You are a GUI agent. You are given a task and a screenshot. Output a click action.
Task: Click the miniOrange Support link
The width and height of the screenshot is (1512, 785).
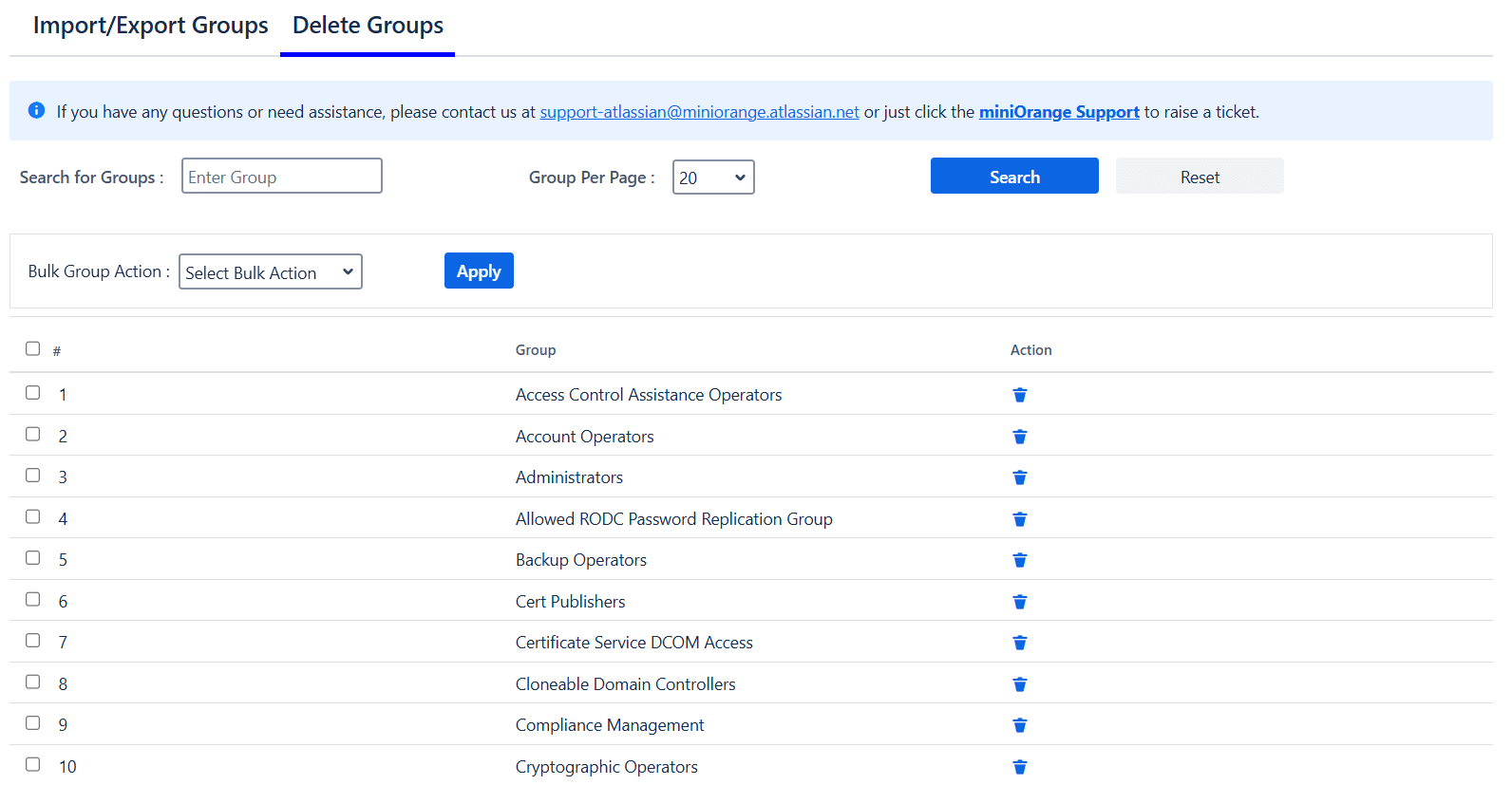(x=1058, y=112)
